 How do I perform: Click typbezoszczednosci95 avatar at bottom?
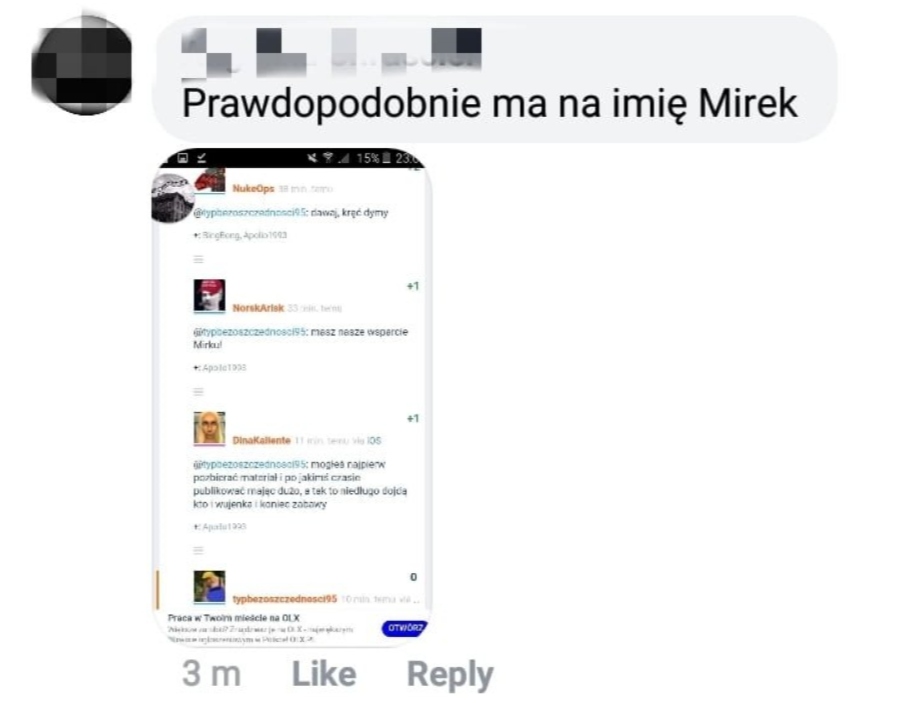point(209,587)
